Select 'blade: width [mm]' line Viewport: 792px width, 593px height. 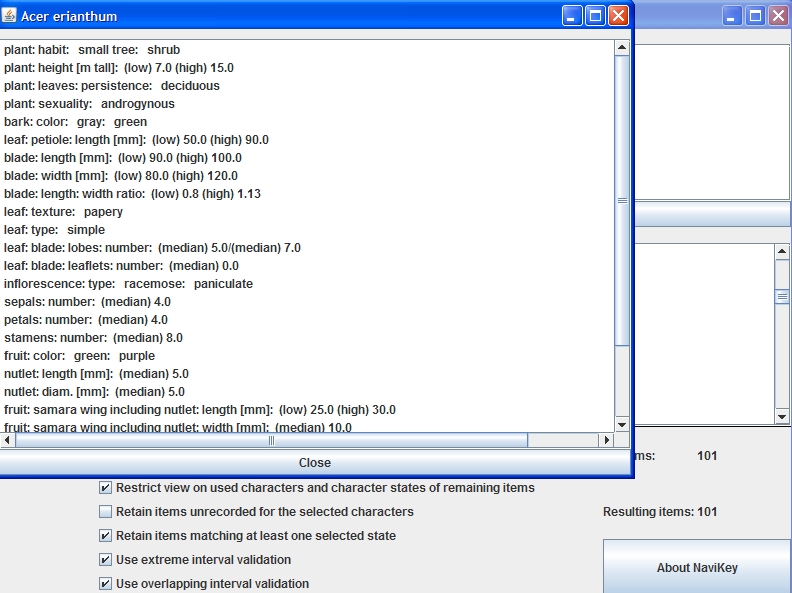click(x=121, y=176)
